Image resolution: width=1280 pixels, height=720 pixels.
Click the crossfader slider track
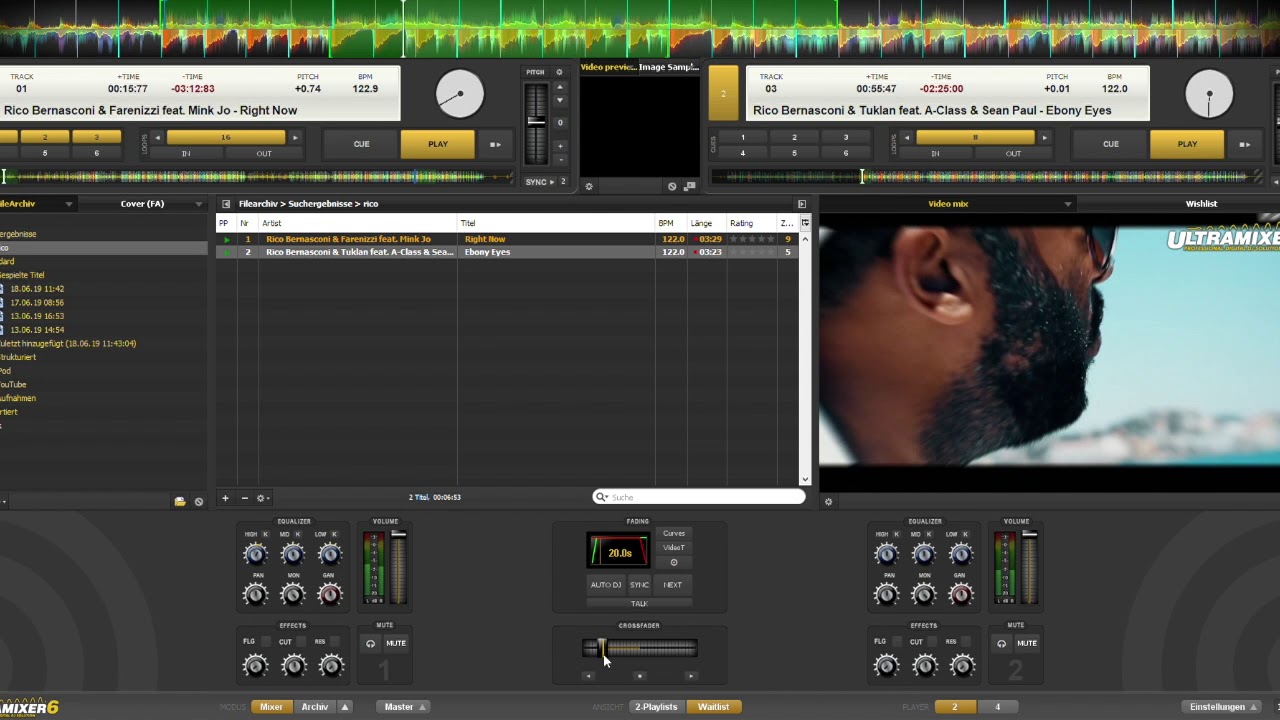pyautogui.click(x=650, y=649)
